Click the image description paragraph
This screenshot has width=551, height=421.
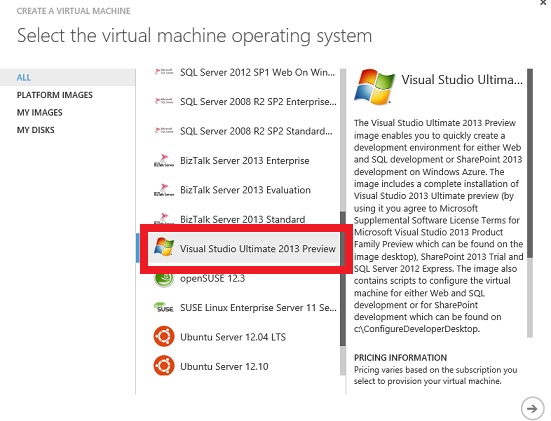438,226
